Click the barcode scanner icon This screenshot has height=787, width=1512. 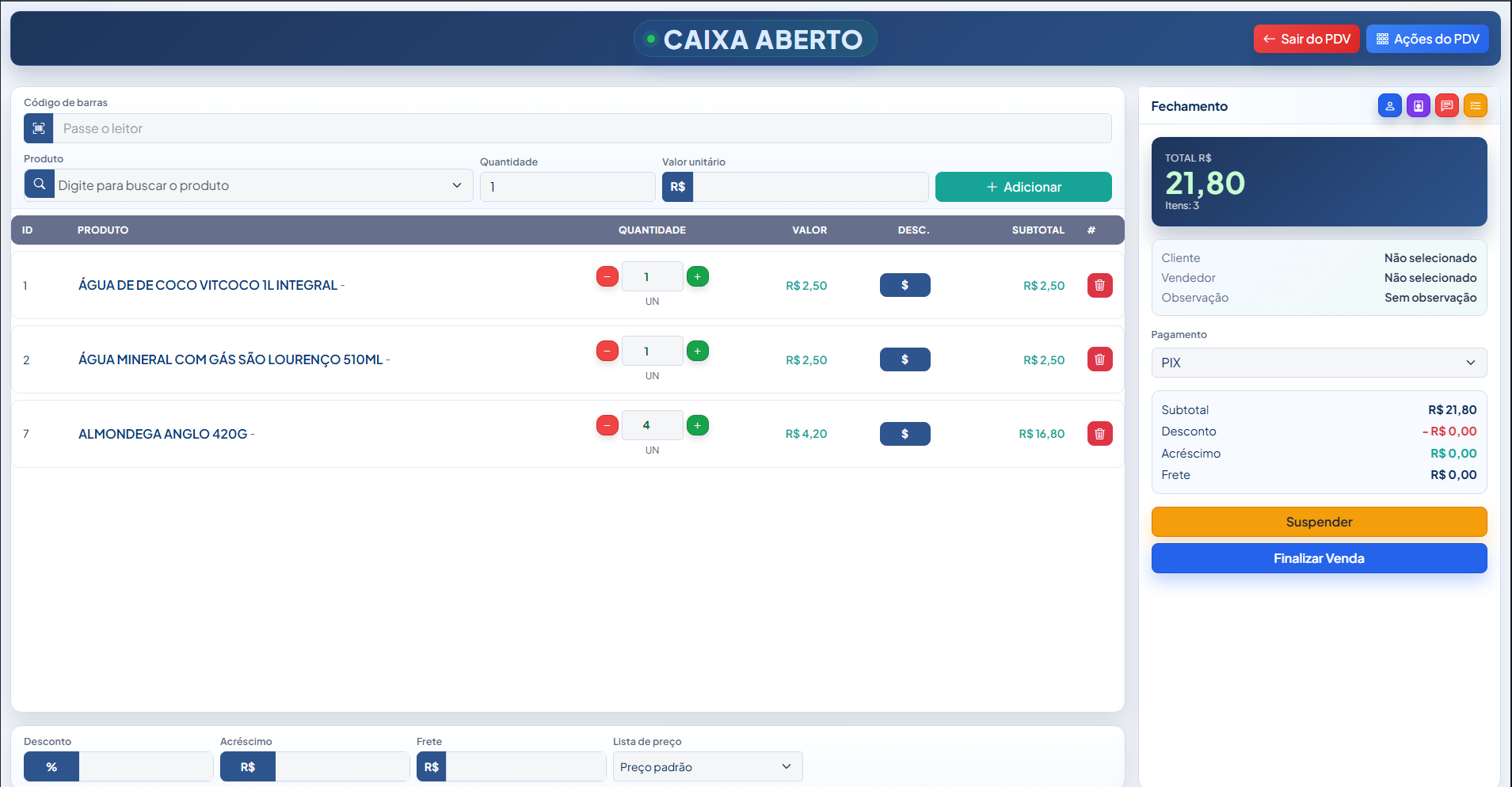(39, 128)
